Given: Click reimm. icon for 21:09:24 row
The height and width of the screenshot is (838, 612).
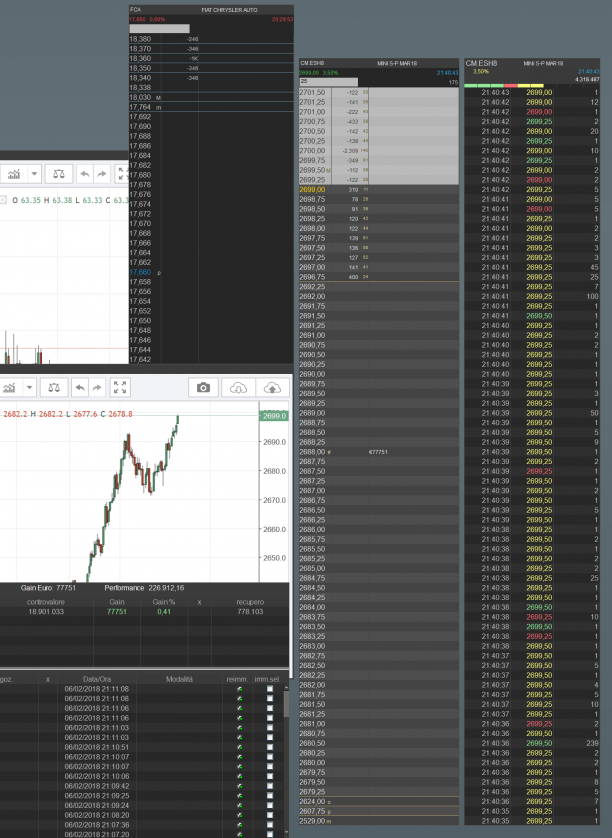Looking at the screenshot, I should [239, 805].
